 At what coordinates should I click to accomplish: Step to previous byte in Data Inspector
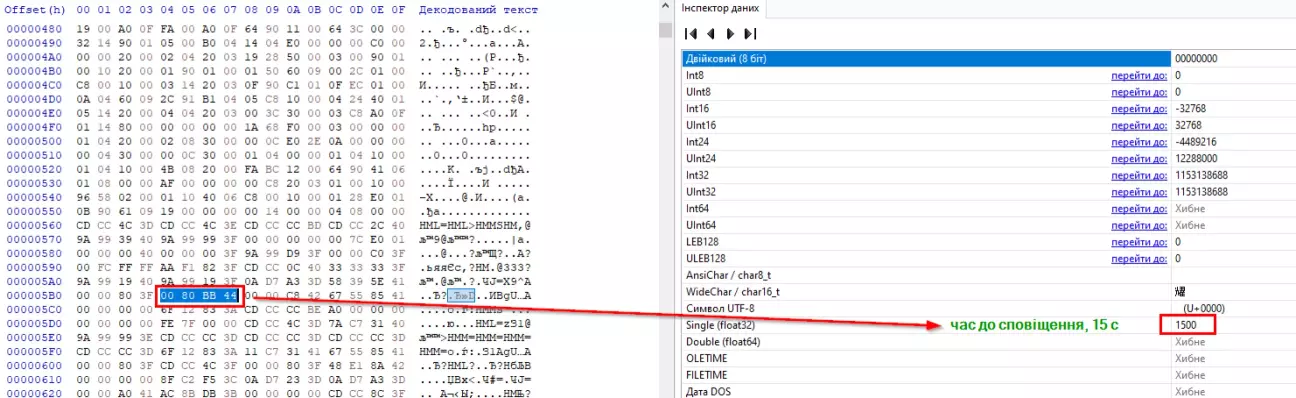point(710,34)
